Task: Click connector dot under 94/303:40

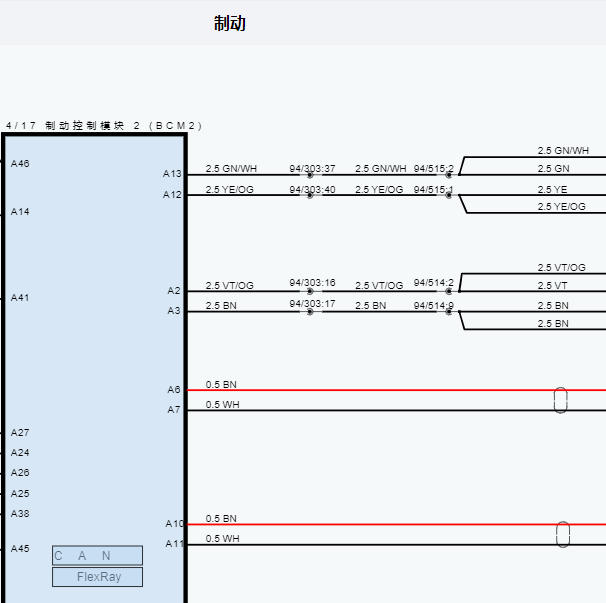Action: tap(310, 195)
